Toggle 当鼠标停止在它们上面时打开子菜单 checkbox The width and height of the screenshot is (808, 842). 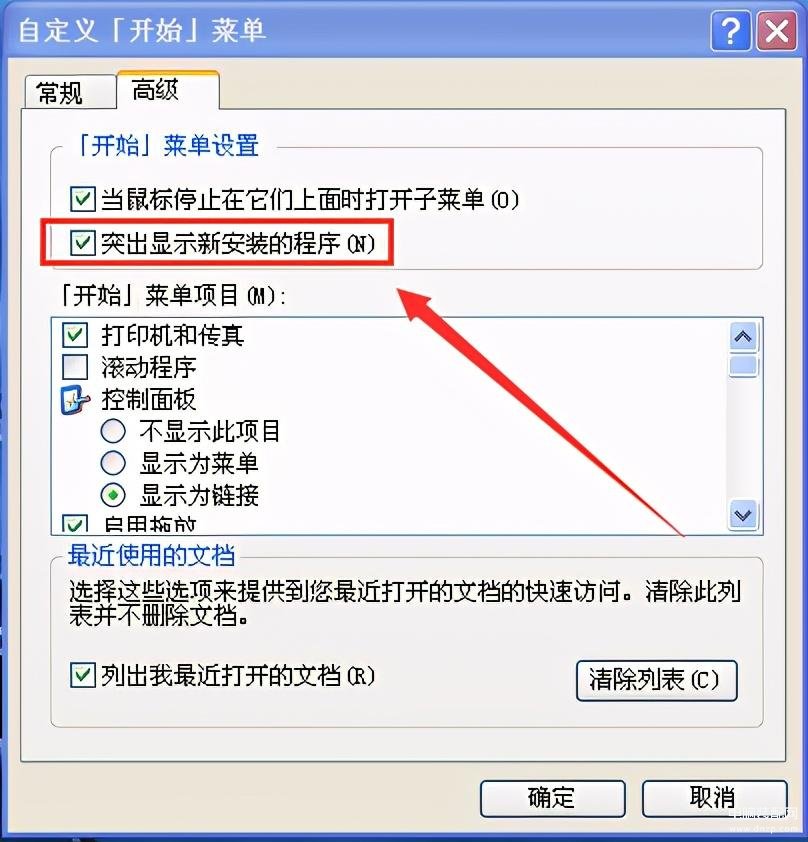pos(83,199)
